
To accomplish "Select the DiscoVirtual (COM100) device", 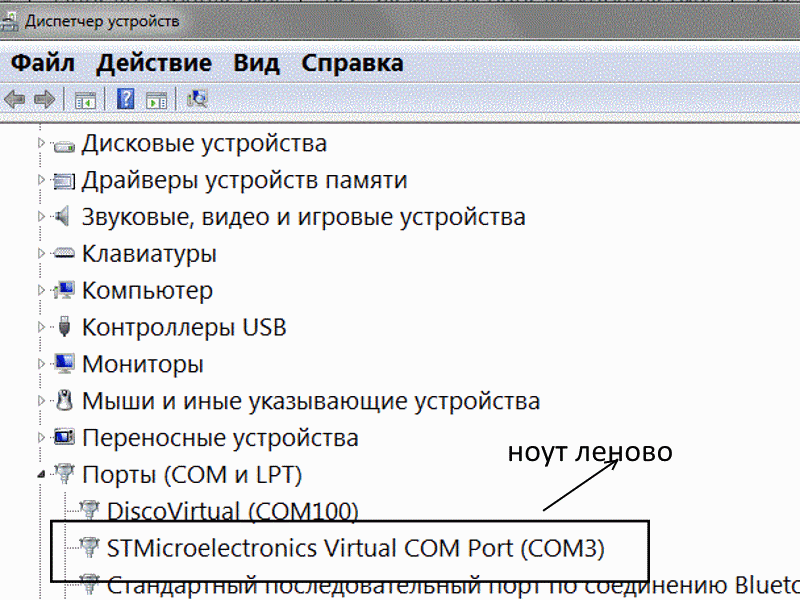I will tap(232, 512).
